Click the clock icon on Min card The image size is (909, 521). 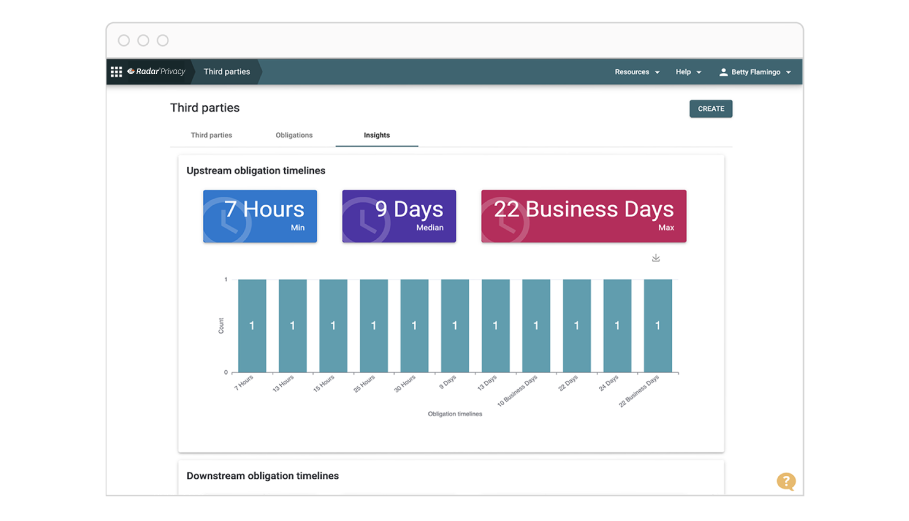pos(226,221)
